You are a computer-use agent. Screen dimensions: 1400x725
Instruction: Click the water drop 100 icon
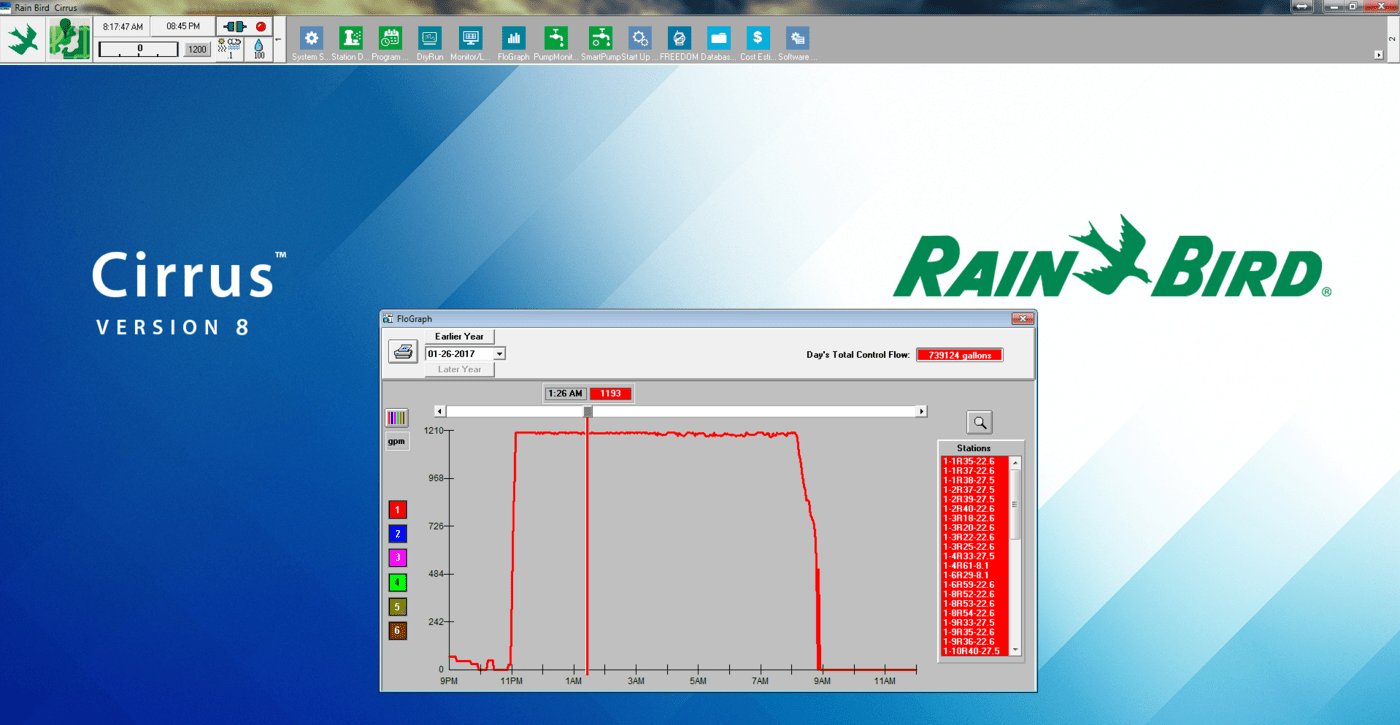(x=260, y=48)
